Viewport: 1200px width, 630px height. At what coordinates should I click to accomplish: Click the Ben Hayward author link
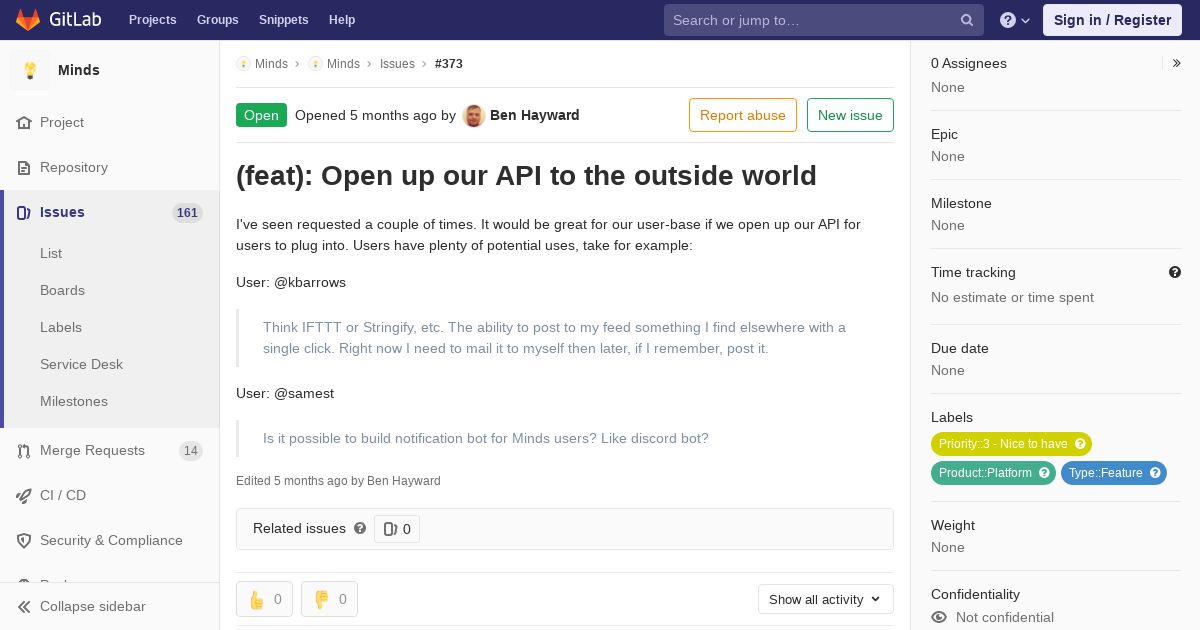point(535,115)
